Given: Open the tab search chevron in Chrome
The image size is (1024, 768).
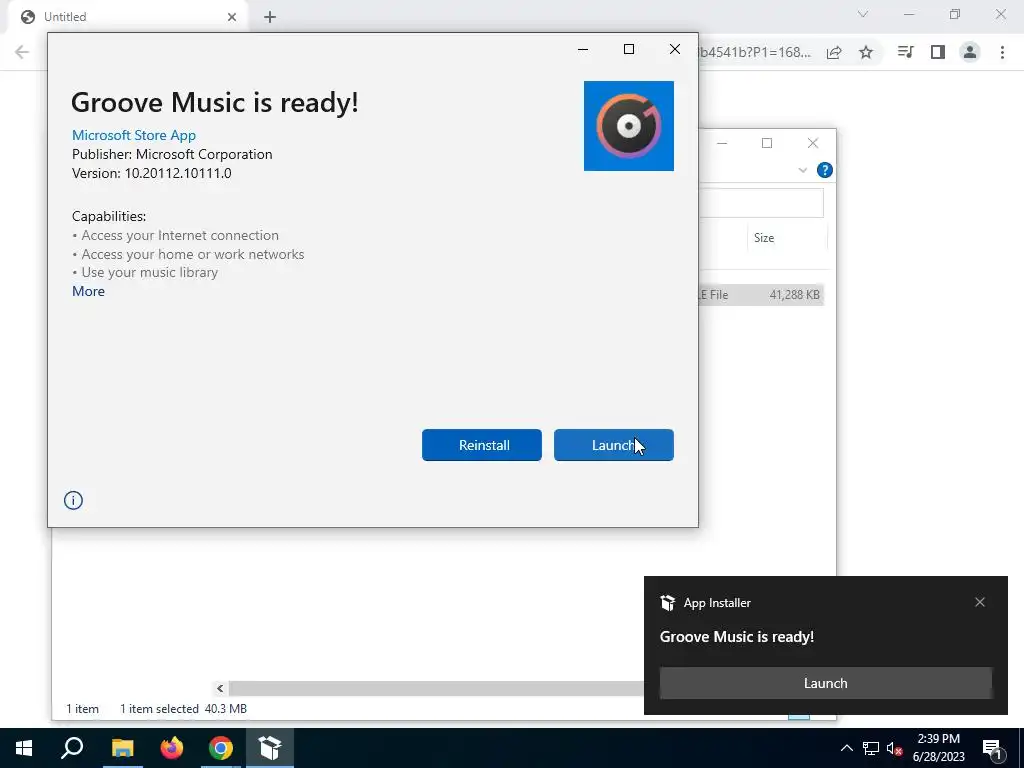Looking at the screenshot, I should (863, 14).
